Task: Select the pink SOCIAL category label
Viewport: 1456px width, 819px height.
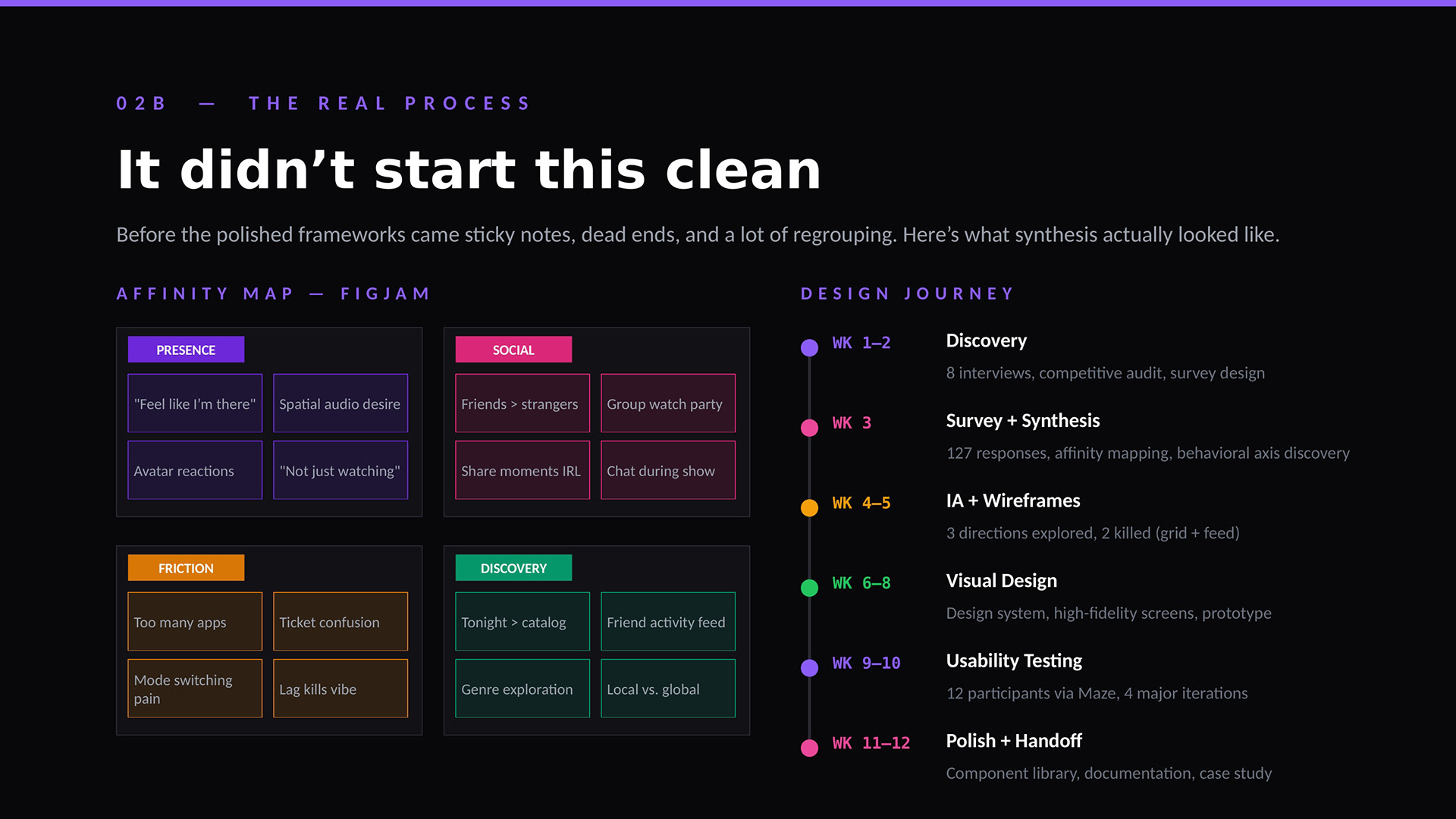Action: (513, 350)
